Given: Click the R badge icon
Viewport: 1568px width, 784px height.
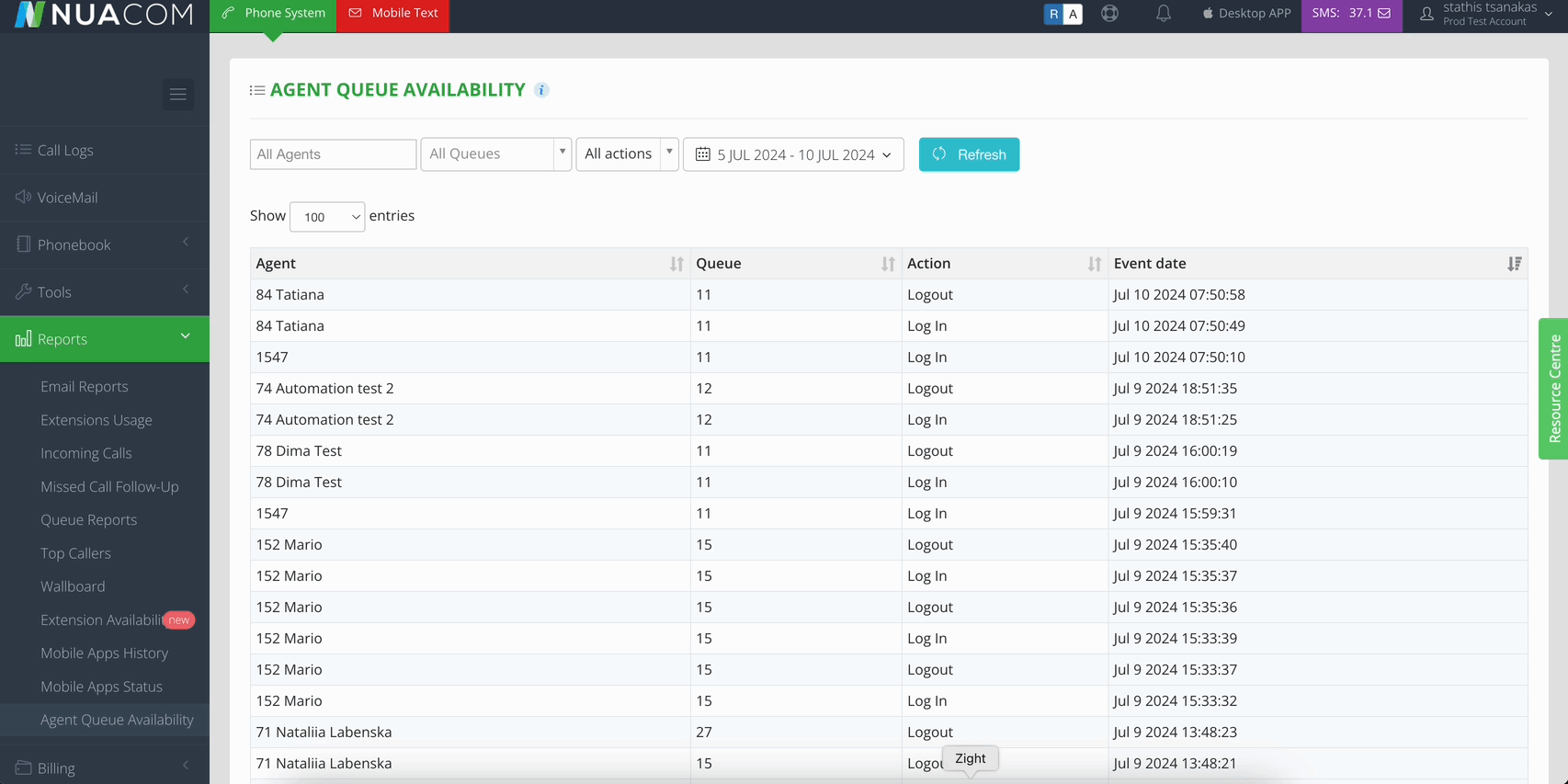Looking at the screenshot, I should coord(1053,14).
